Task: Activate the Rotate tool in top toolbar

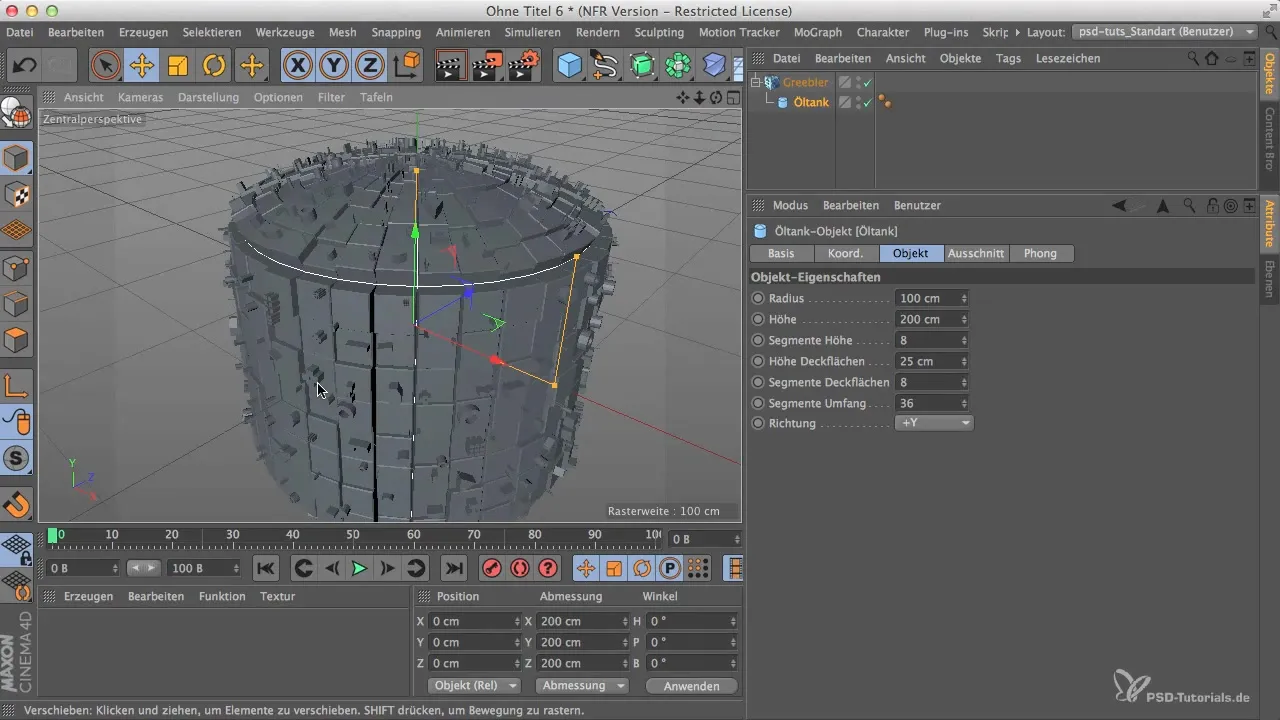Action: pos(214,67)
